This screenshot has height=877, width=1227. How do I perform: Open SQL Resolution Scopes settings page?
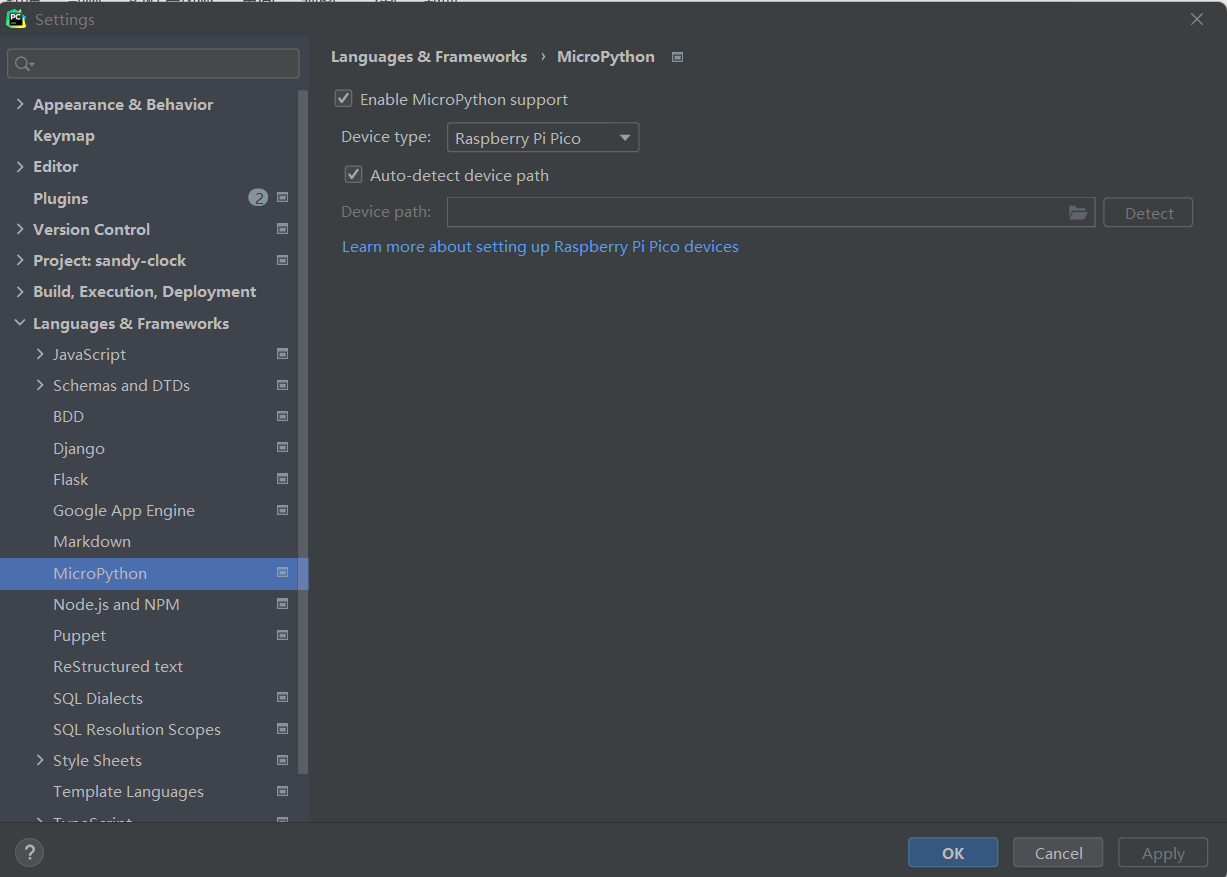coord(137,729)
